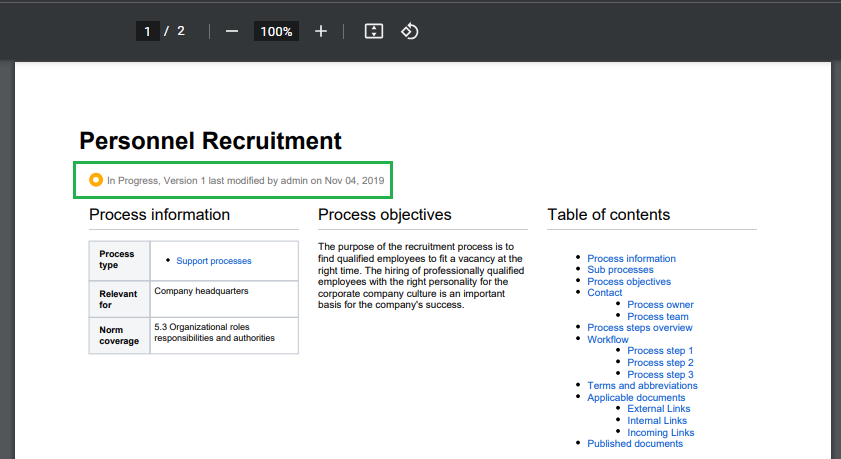
Task: Open the Support processes link
Action: click(x=213, y=261)
